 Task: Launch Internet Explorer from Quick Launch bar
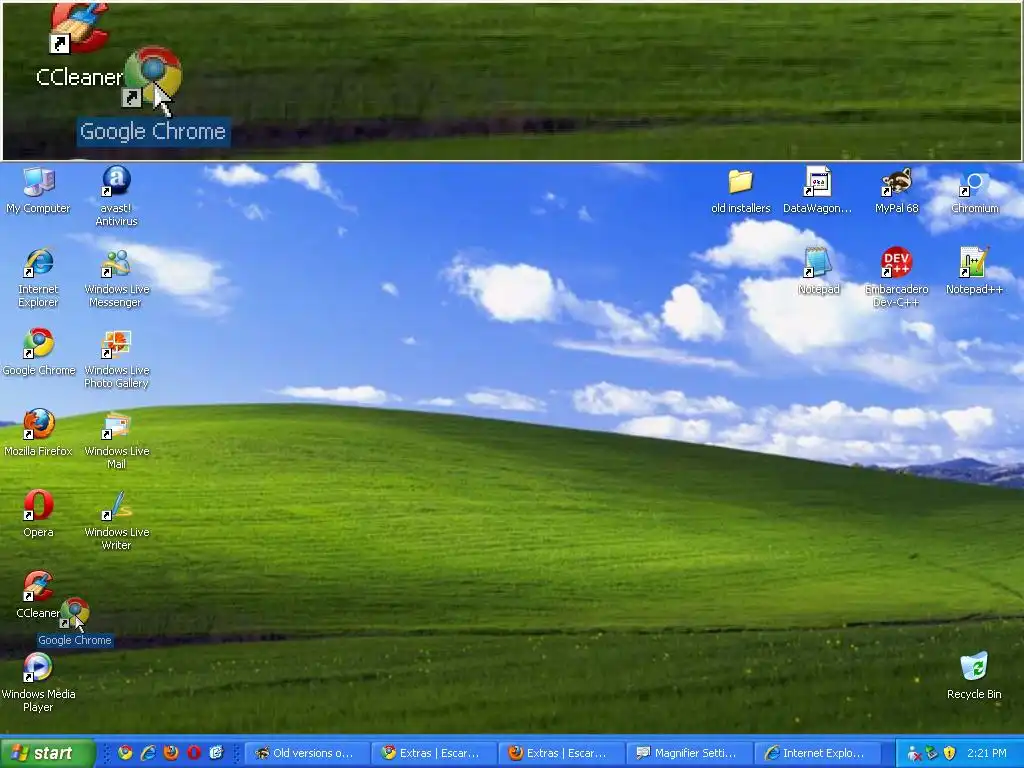[x=148, y=753]
